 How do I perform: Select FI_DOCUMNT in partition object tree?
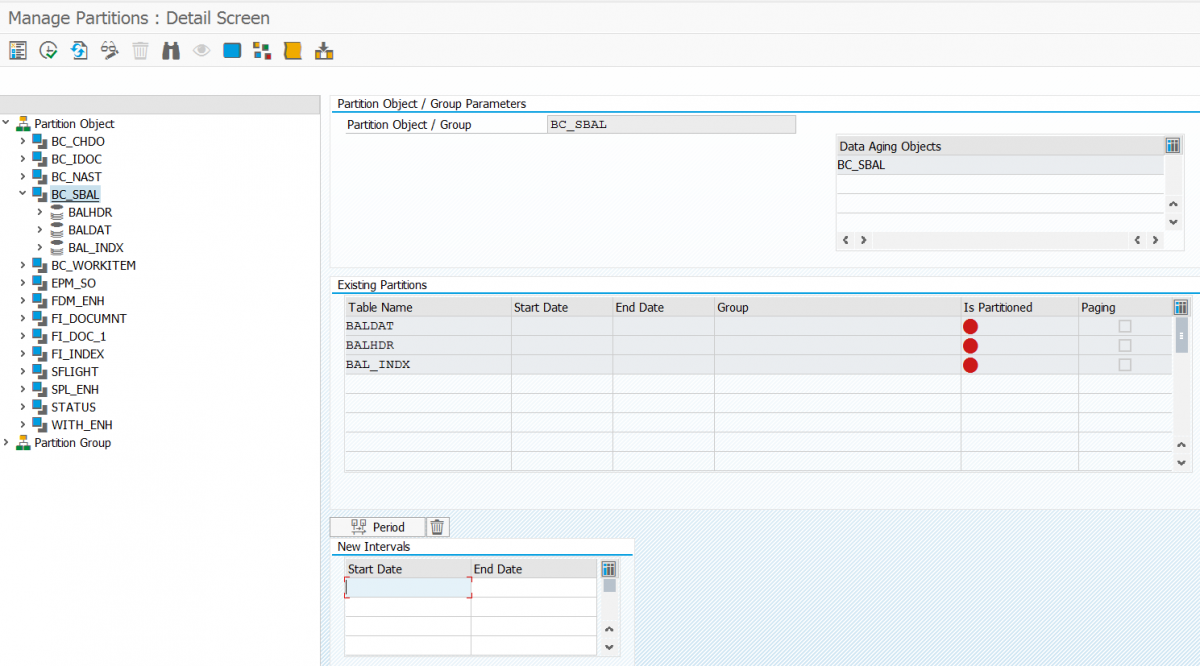click(89, 318)
